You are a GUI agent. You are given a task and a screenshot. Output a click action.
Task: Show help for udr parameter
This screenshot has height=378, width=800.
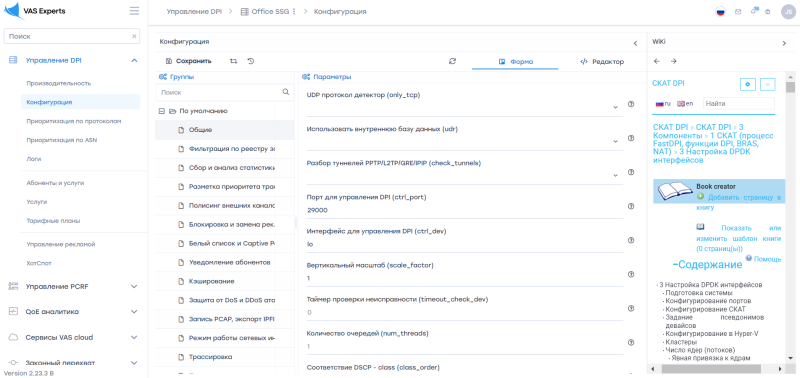coord(631,138)
